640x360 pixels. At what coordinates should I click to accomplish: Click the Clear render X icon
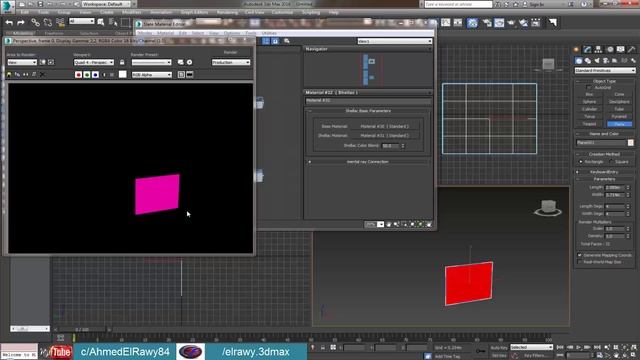pyautogui.click(x=42, y=75)
